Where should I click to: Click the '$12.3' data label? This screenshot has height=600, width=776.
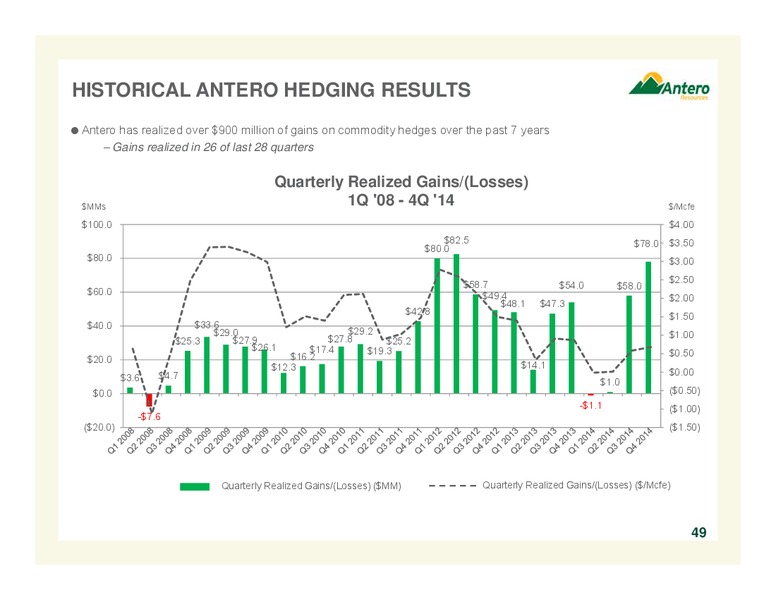(x=284, y=367)
